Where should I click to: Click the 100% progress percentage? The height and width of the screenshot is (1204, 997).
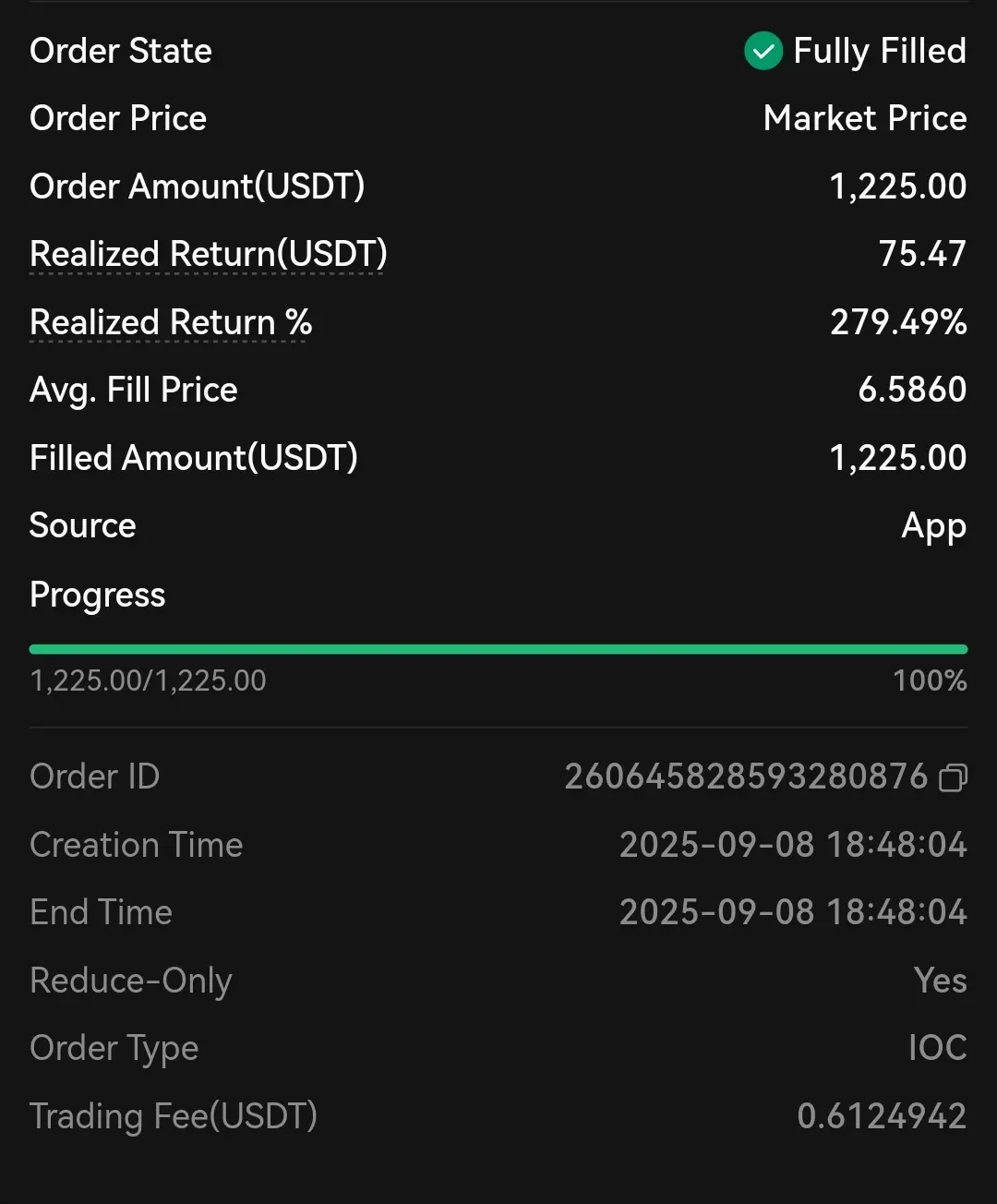930,681
